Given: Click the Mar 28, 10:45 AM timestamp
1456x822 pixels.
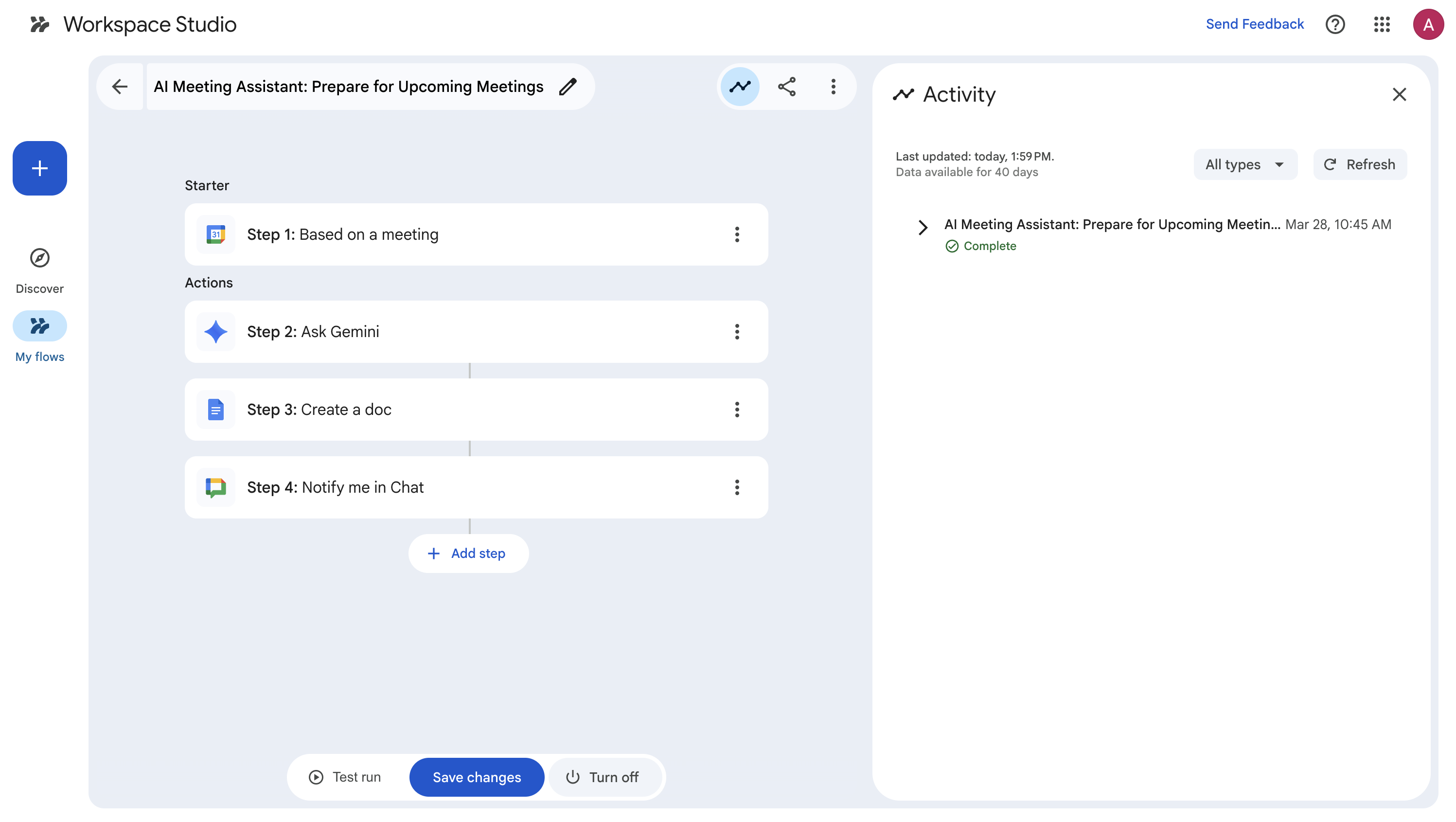Looking at the screenshot, I should (1338, 224).
